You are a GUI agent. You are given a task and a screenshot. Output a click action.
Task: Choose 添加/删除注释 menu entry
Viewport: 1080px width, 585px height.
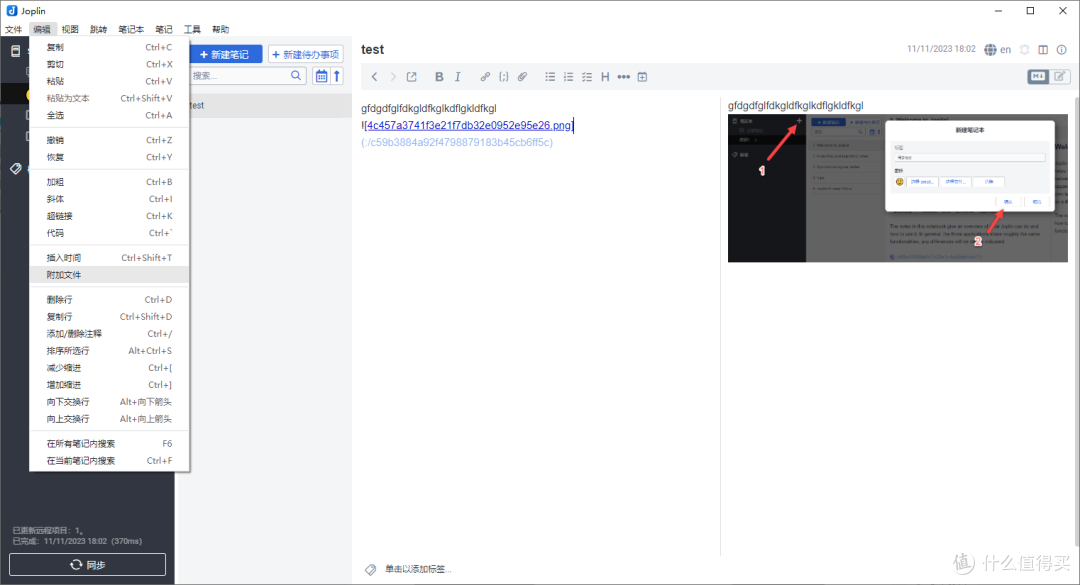[109, 333]
